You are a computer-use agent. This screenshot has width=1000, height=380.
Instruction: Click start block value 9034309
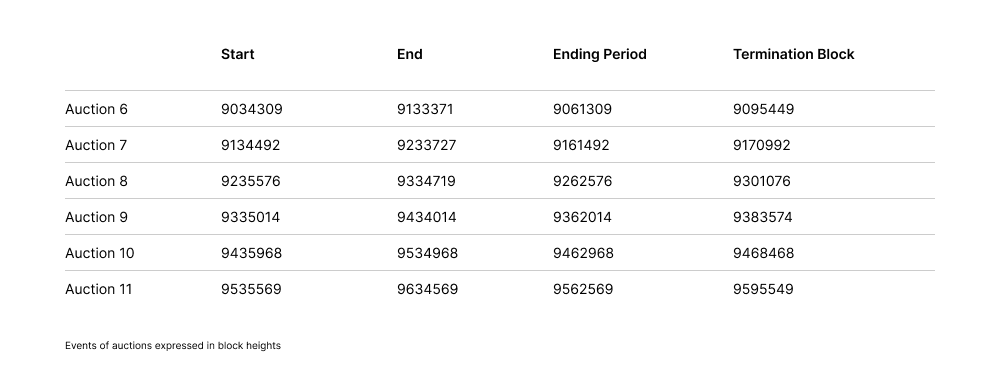pyautogui.click(x=251, y=109)
